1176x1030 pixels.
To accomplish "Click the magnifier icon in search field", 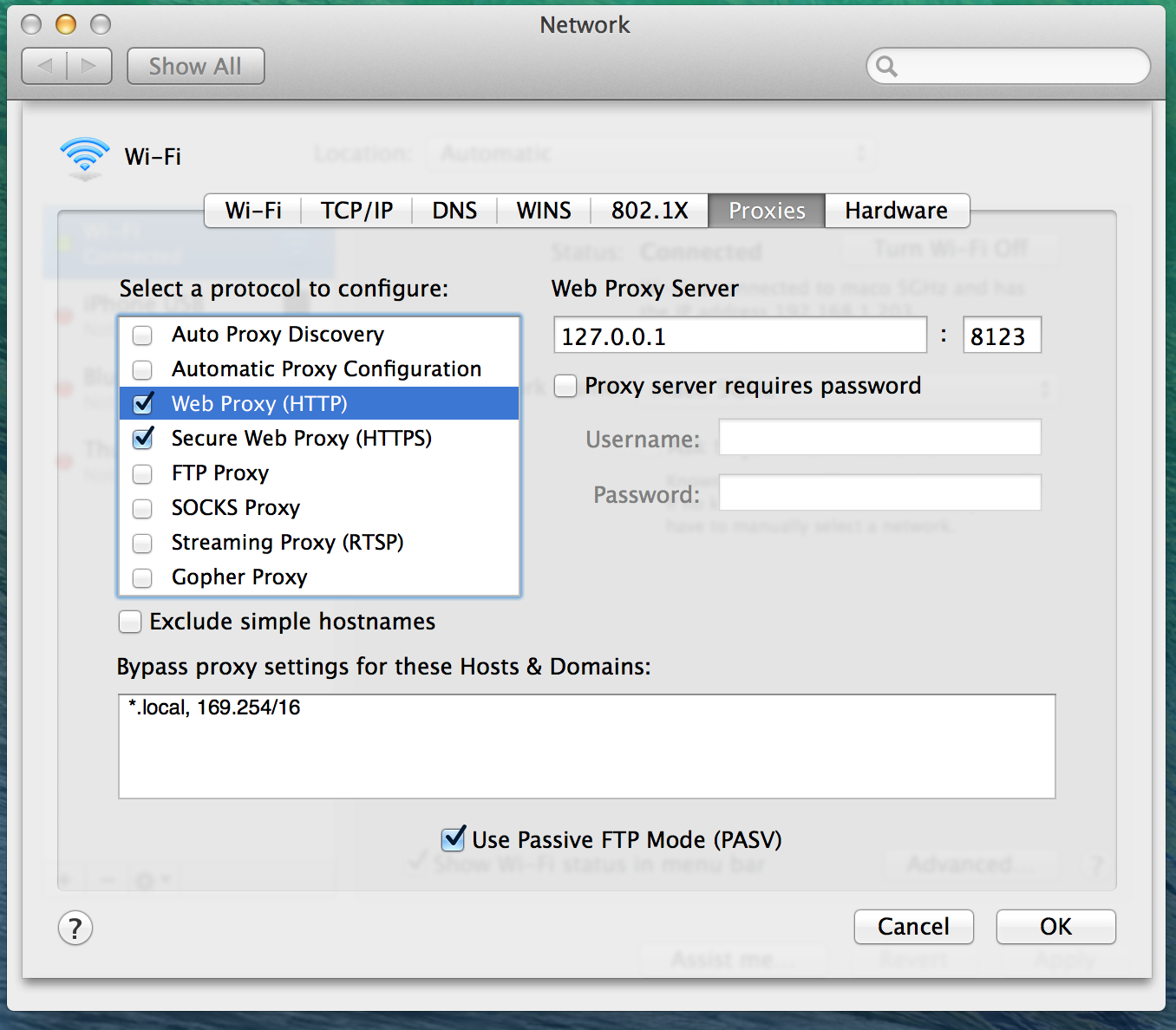I will [x=886, y=66].
